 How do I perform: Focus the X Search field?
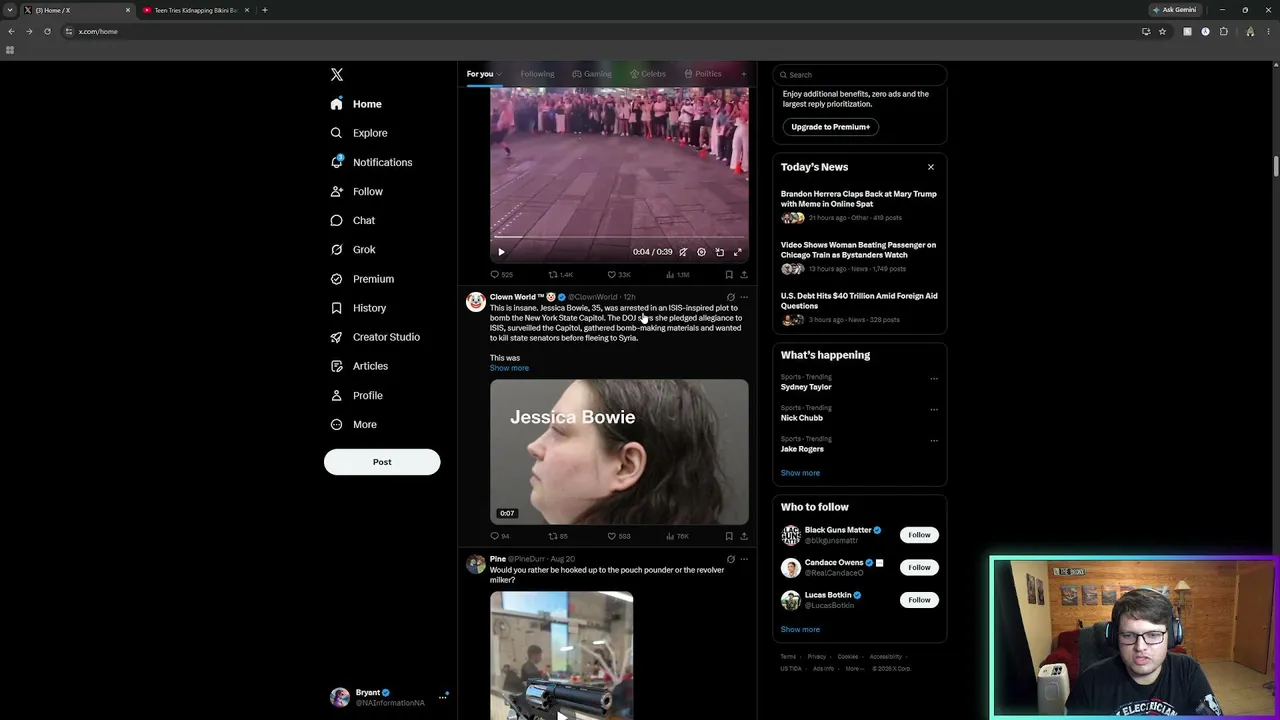click(859, 75)
